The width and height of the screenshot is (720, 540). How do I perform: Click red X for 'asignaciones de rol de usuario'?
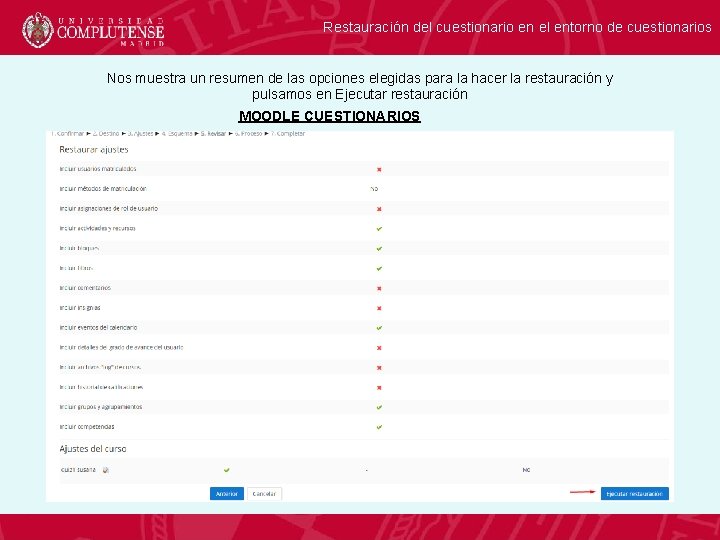tap(379, 209)
